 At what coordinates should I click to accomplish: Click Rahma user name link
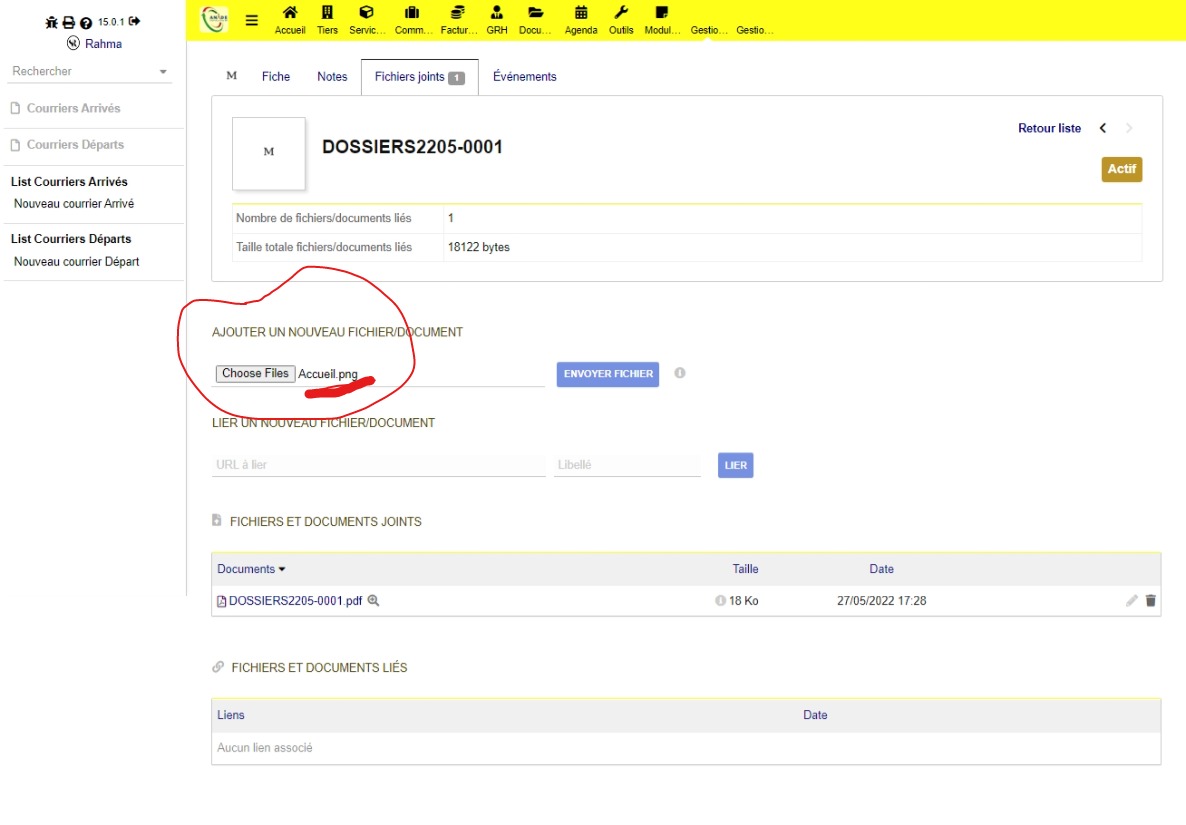104,44
